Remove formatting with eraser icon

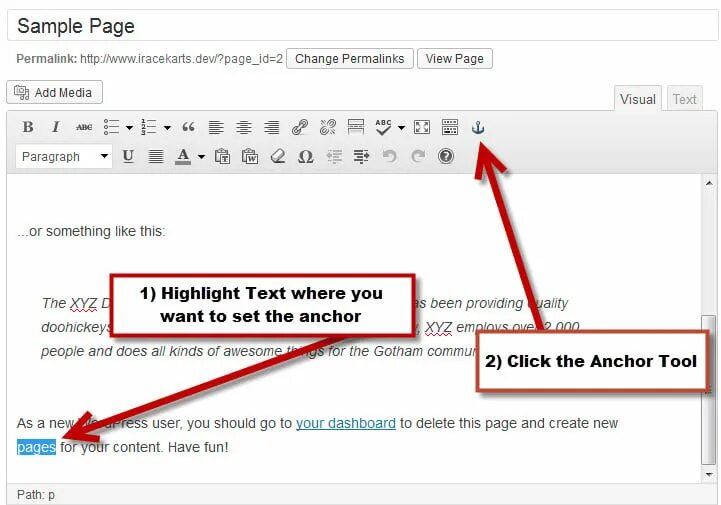278,156
